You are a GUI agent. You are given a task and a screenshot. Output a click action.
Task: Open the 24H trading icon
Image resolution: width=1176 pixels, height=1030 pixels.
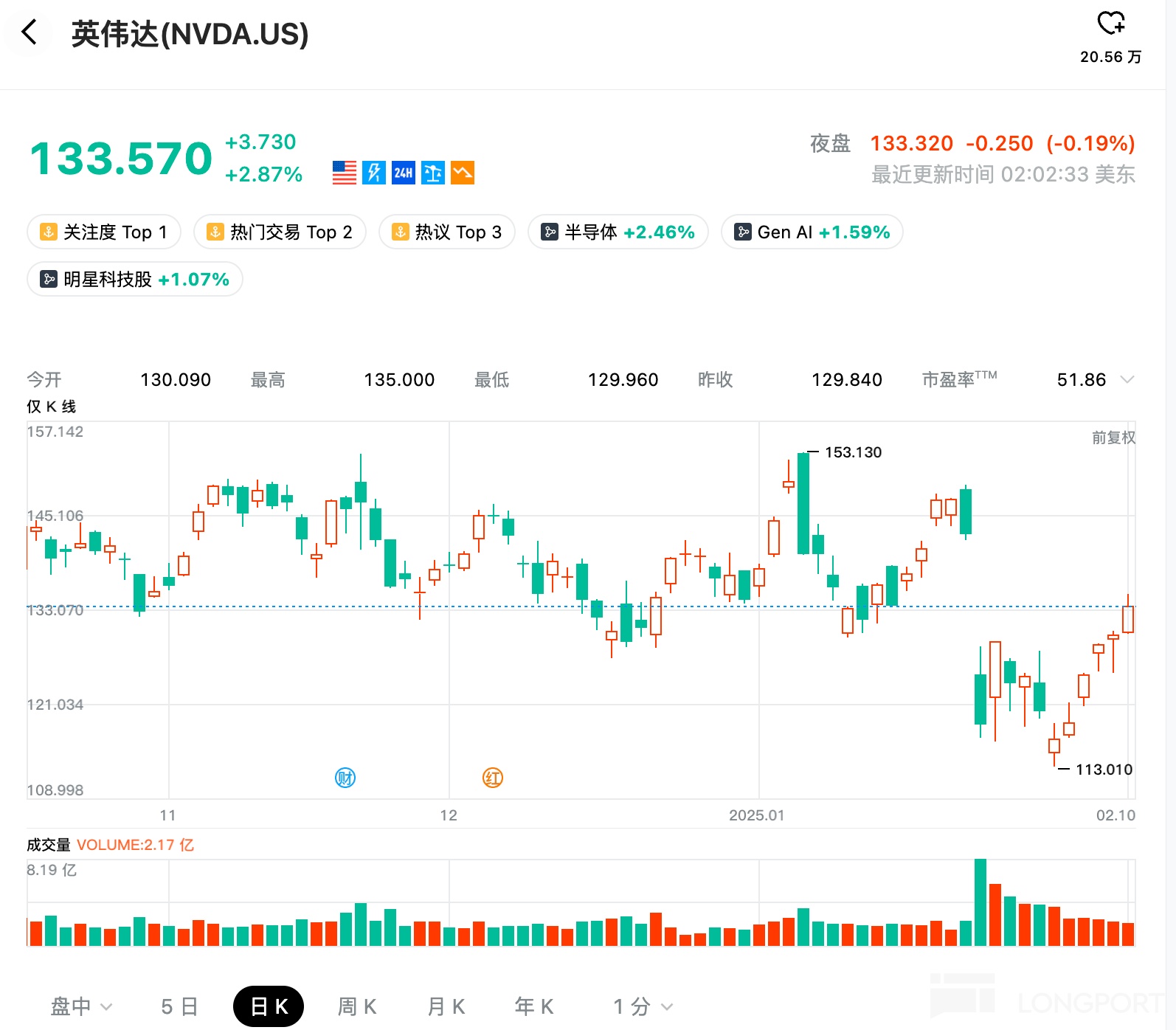(x=404, y=173)
